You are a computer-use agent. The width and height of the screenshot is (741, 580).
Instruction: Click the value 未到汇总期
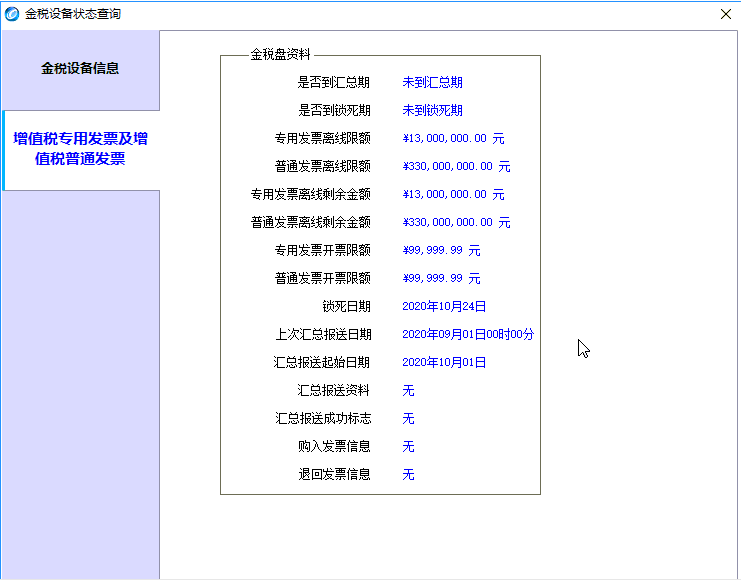[x=432, y=83]
